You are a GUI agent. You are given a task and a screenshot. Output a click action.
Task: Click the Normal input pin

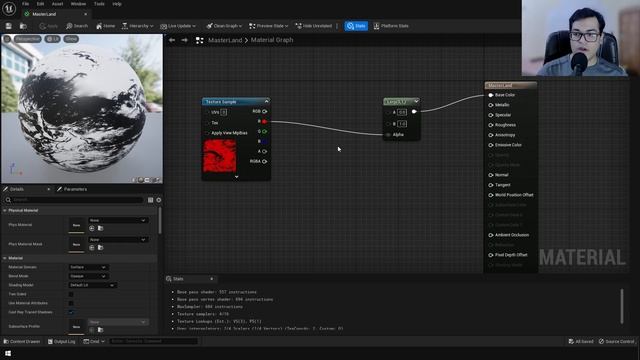pos(491,175)
